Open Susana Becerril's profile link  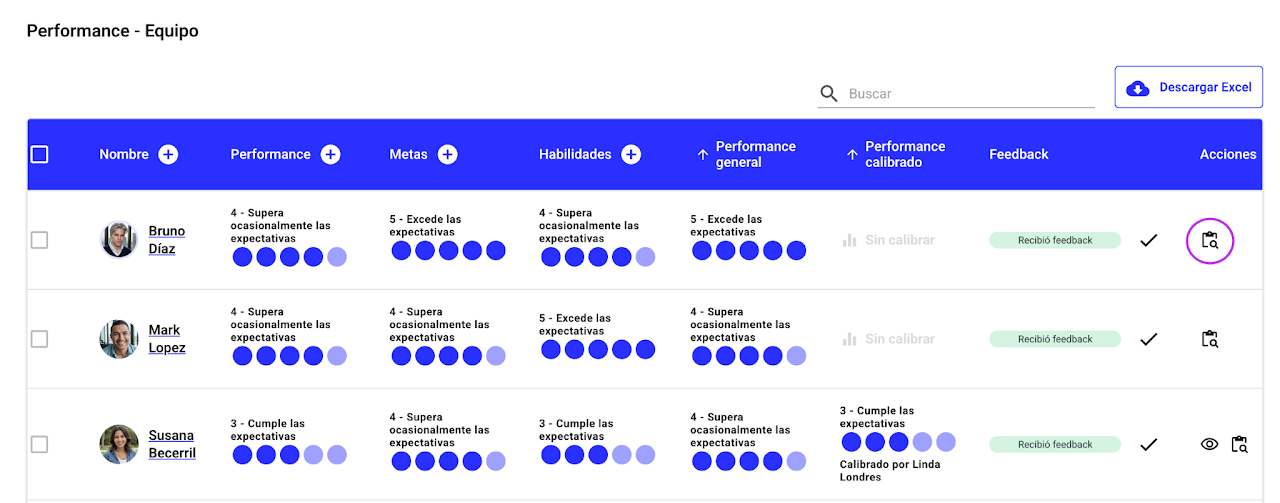tap(171, 444)
